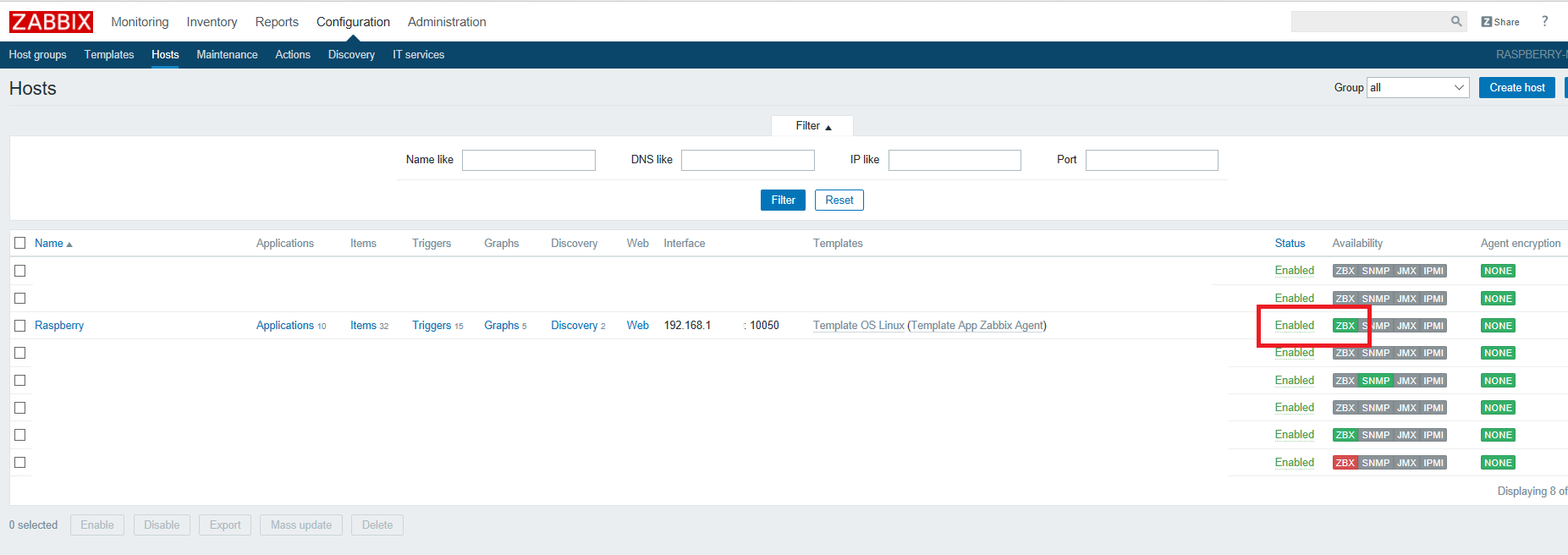The width and height of the screenshot is (1568, 555).
Task: Focus the global search field
Action: tap(1370, 21)
